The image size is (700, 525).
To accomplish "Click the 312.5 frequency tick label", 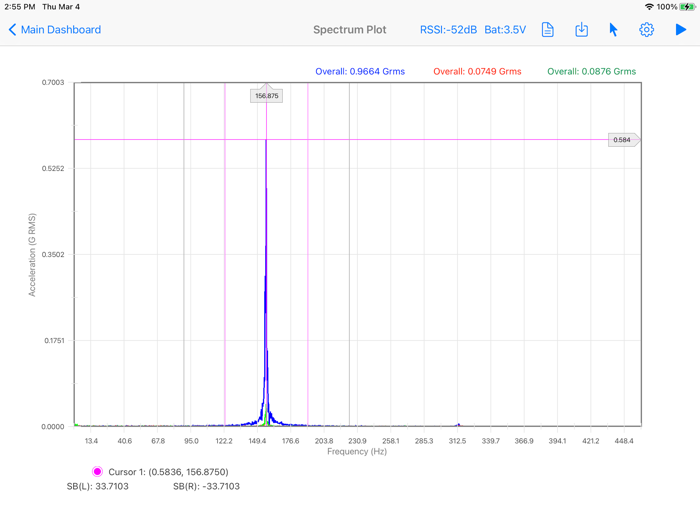I will click(x=457, y=441).
